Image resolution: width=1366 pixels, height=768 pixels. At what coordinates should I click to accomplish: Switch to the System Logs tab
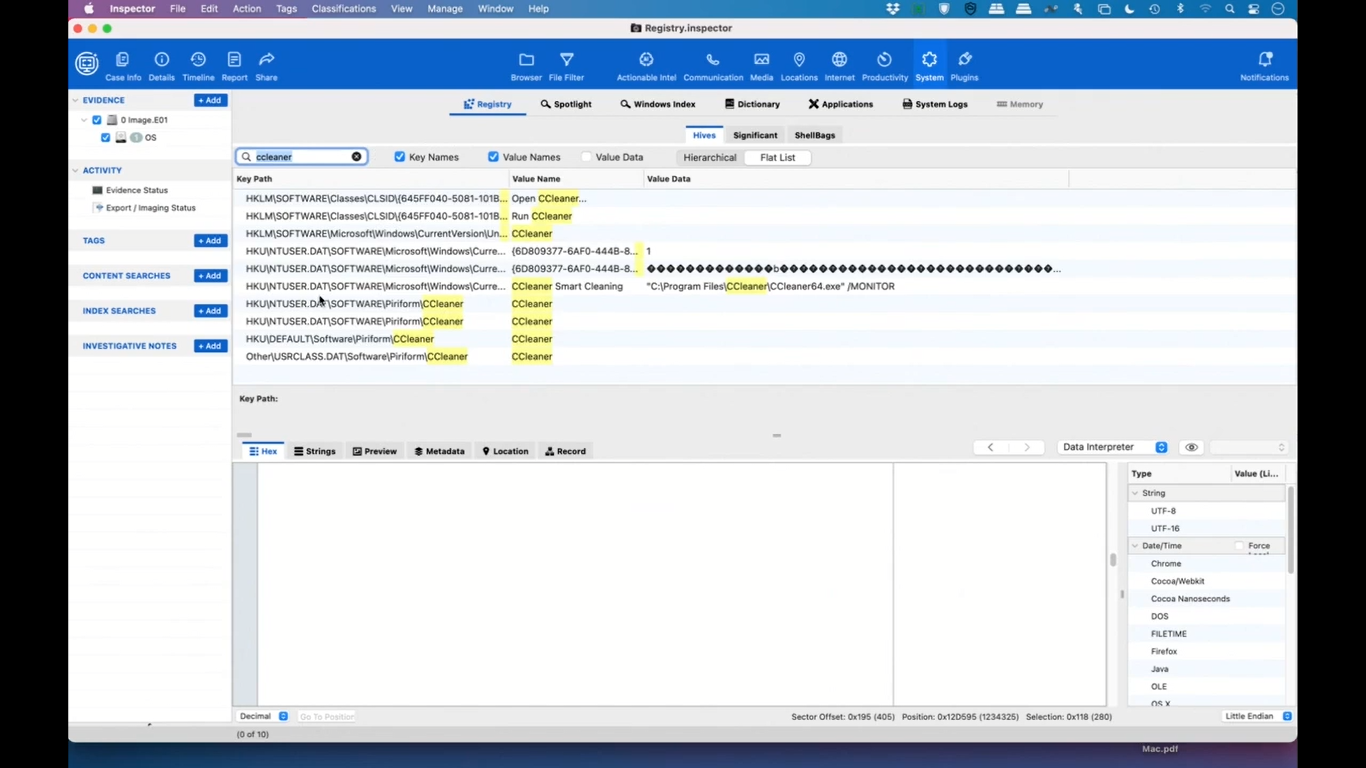pos(935,104)
